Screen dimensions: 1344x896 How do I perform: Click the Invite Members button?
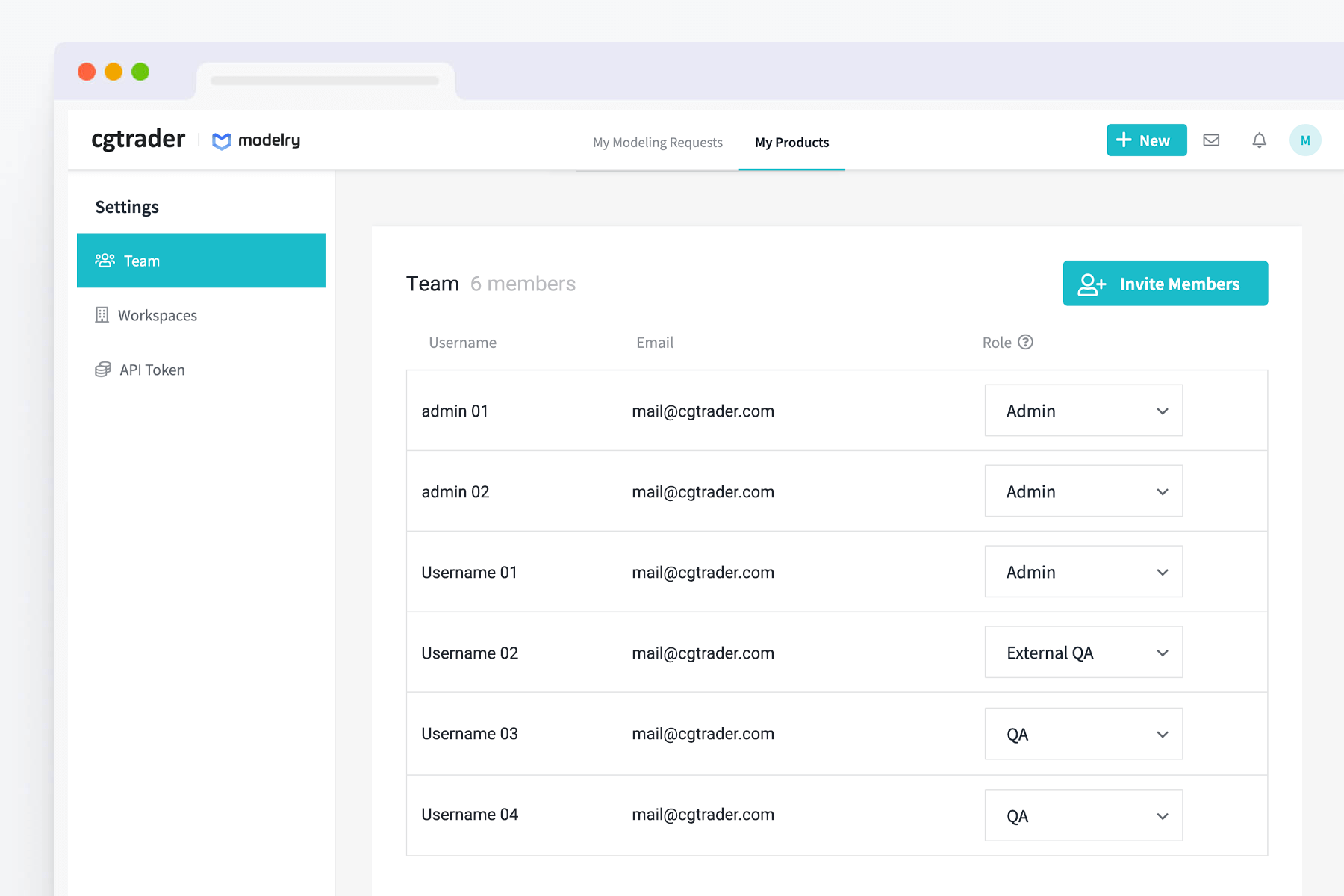[x=1166, y=283]
